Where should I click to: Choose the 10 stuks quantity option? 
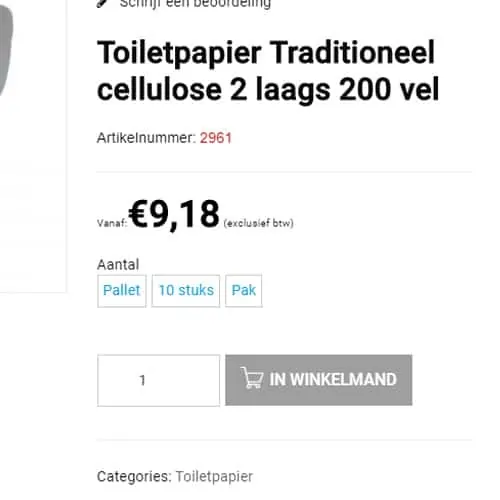pos(186,291)
